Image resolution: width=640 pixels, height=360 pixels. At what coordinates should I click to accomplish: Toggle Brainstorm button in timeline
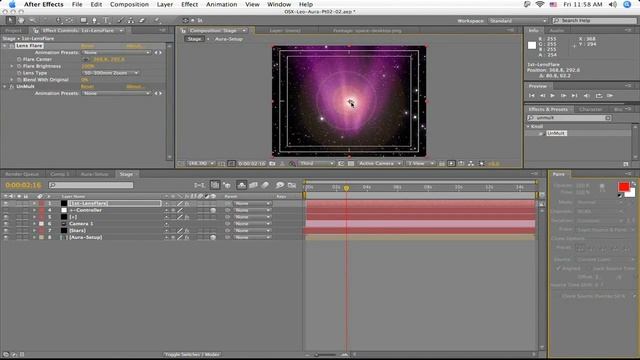[280, 185]
